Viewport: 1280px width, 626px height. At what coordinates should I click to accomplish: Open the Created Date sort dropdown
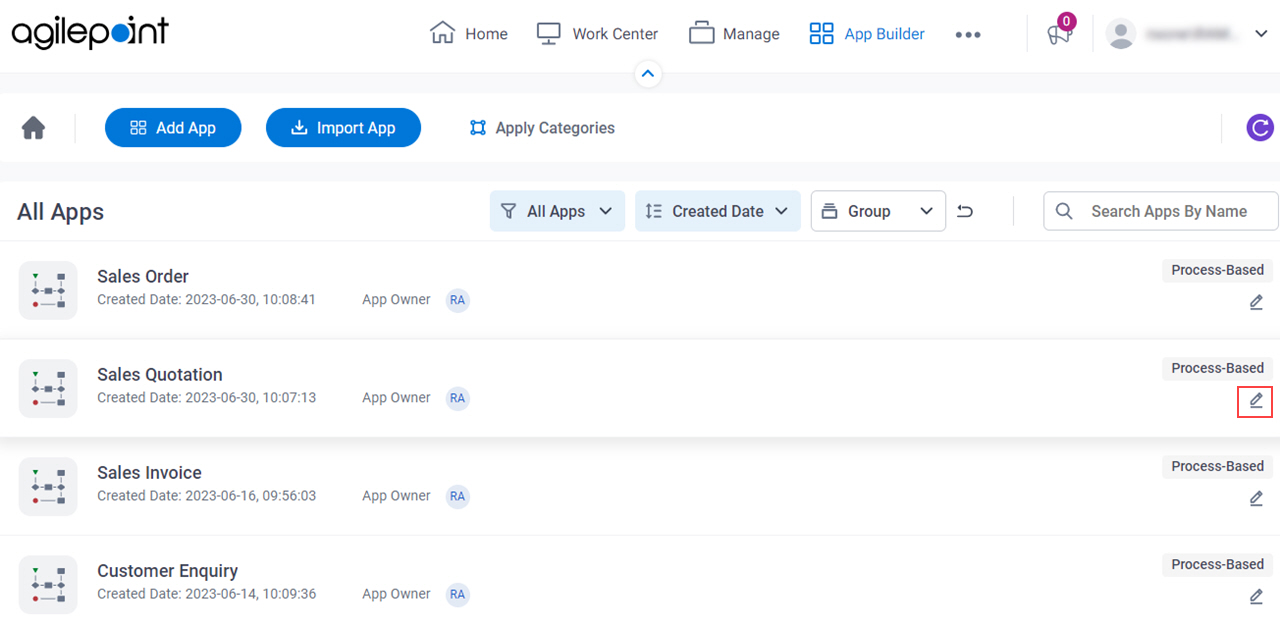[717, 211]
